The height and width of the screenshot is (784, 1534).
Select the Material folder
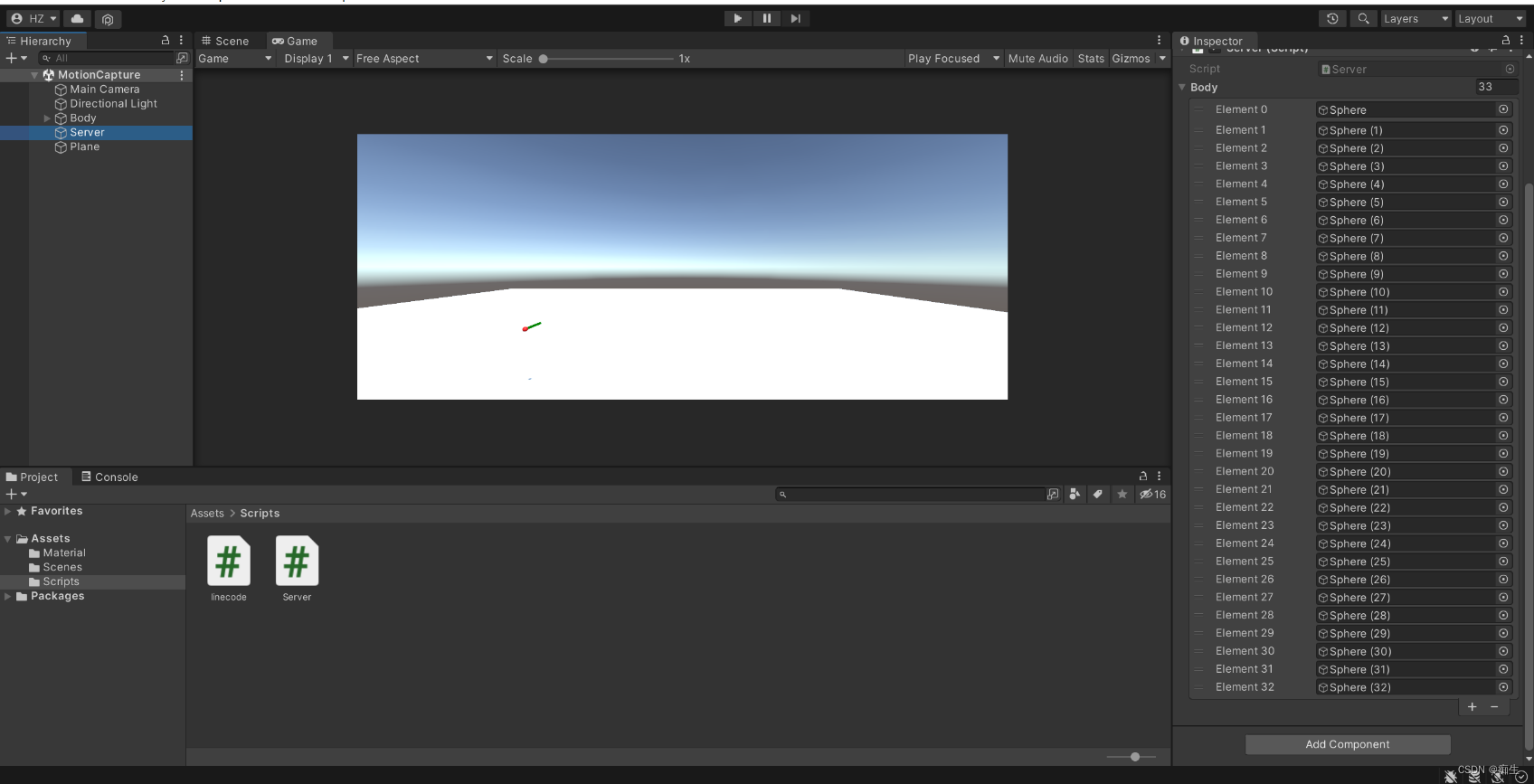57,553
